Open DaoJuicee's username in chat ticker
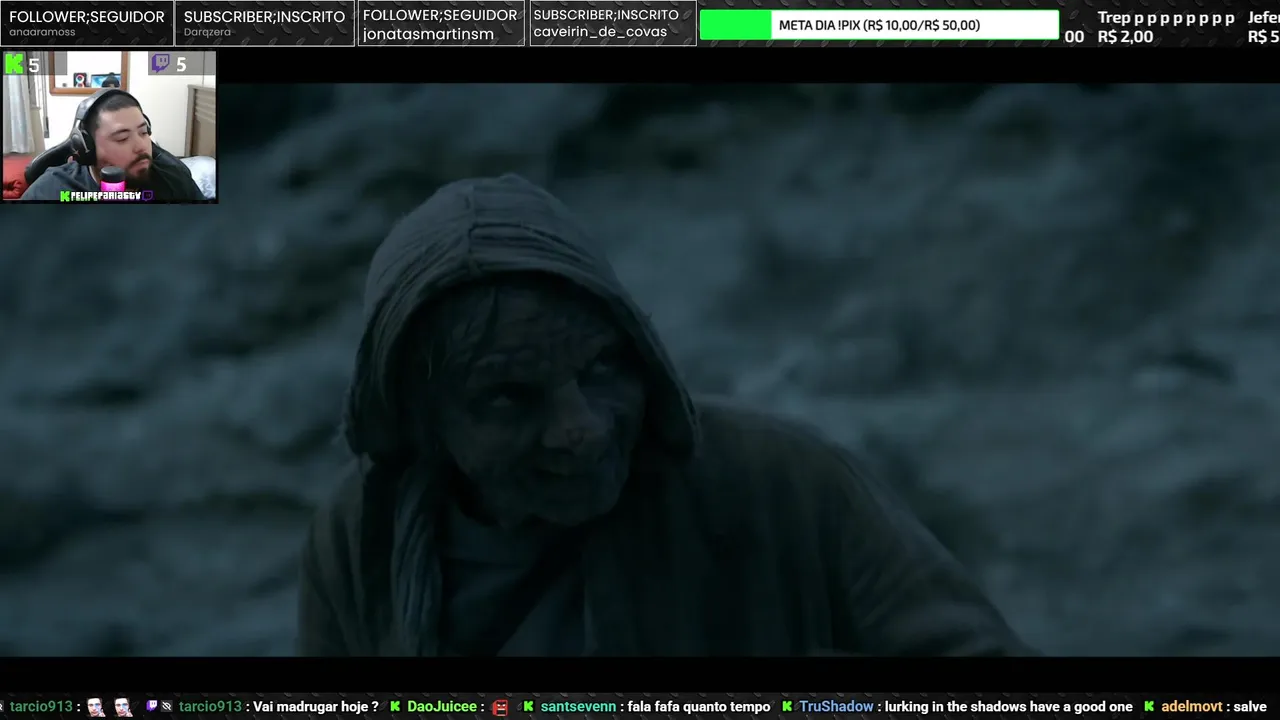Screen dimensions: 1280x720 pos(442,707)
